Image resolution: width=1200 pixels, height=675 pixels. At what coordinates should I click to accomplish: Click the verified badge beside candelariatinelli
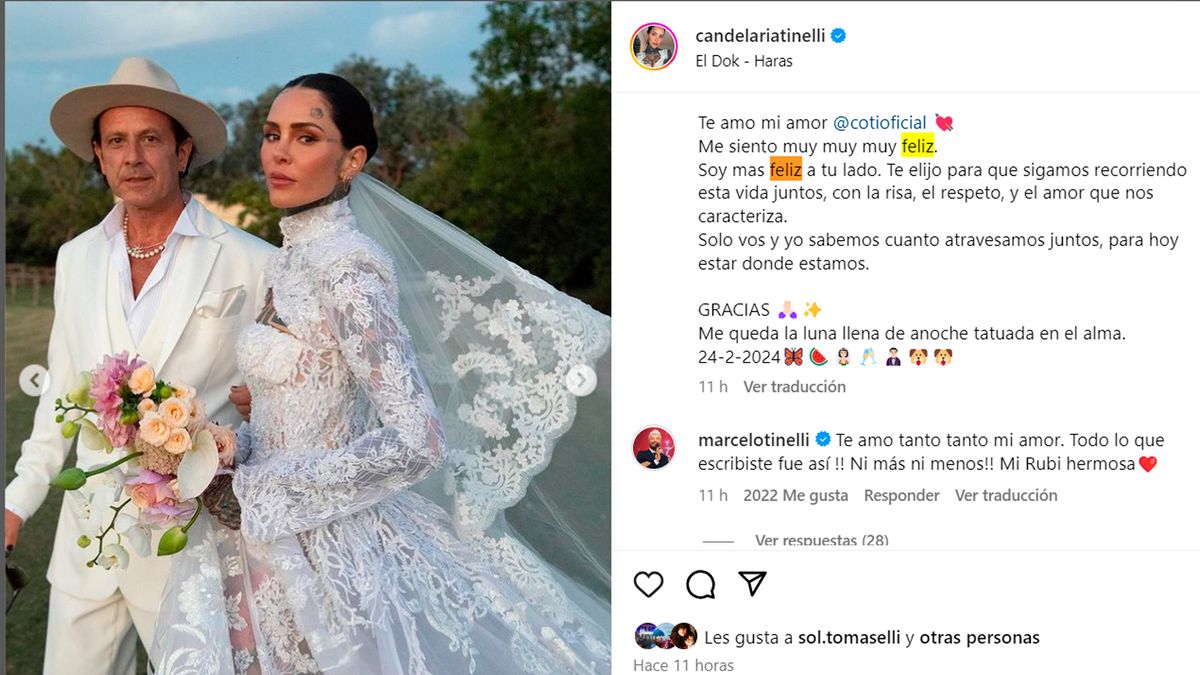tap(839, 36)
